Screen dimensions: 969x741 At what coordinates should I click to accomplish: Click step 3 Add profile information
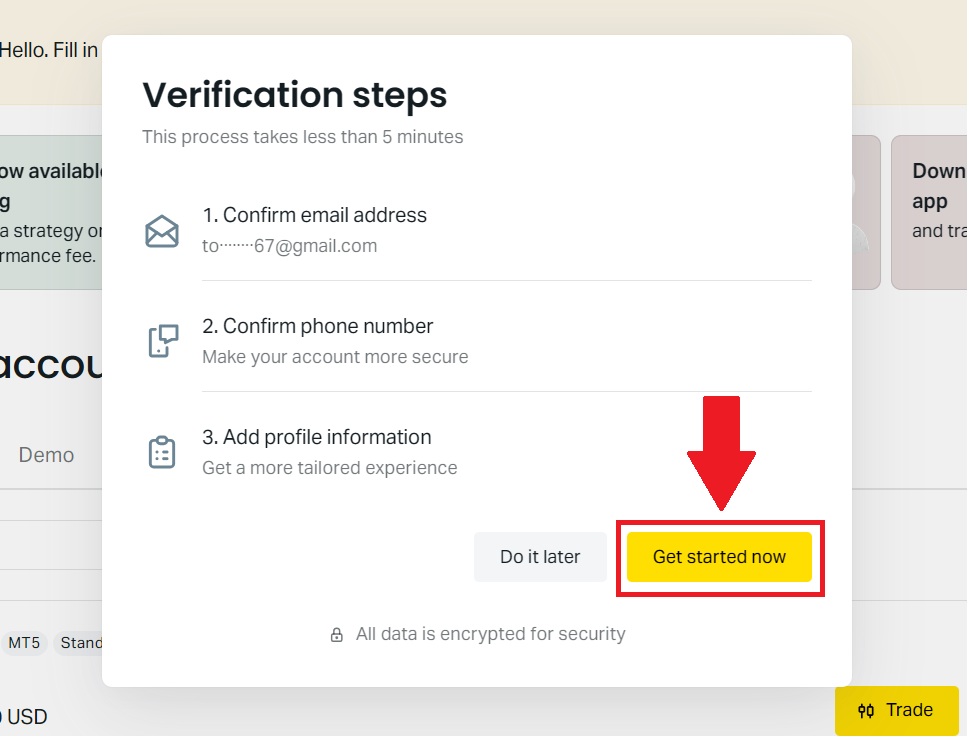(317, 436)
